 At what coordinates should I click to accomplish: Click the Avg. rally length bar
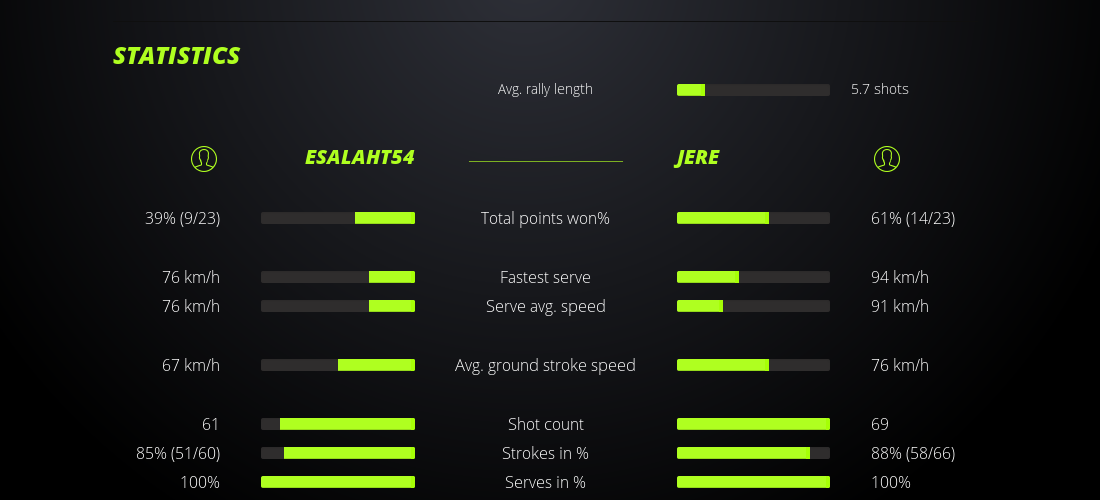pos(753,90)
